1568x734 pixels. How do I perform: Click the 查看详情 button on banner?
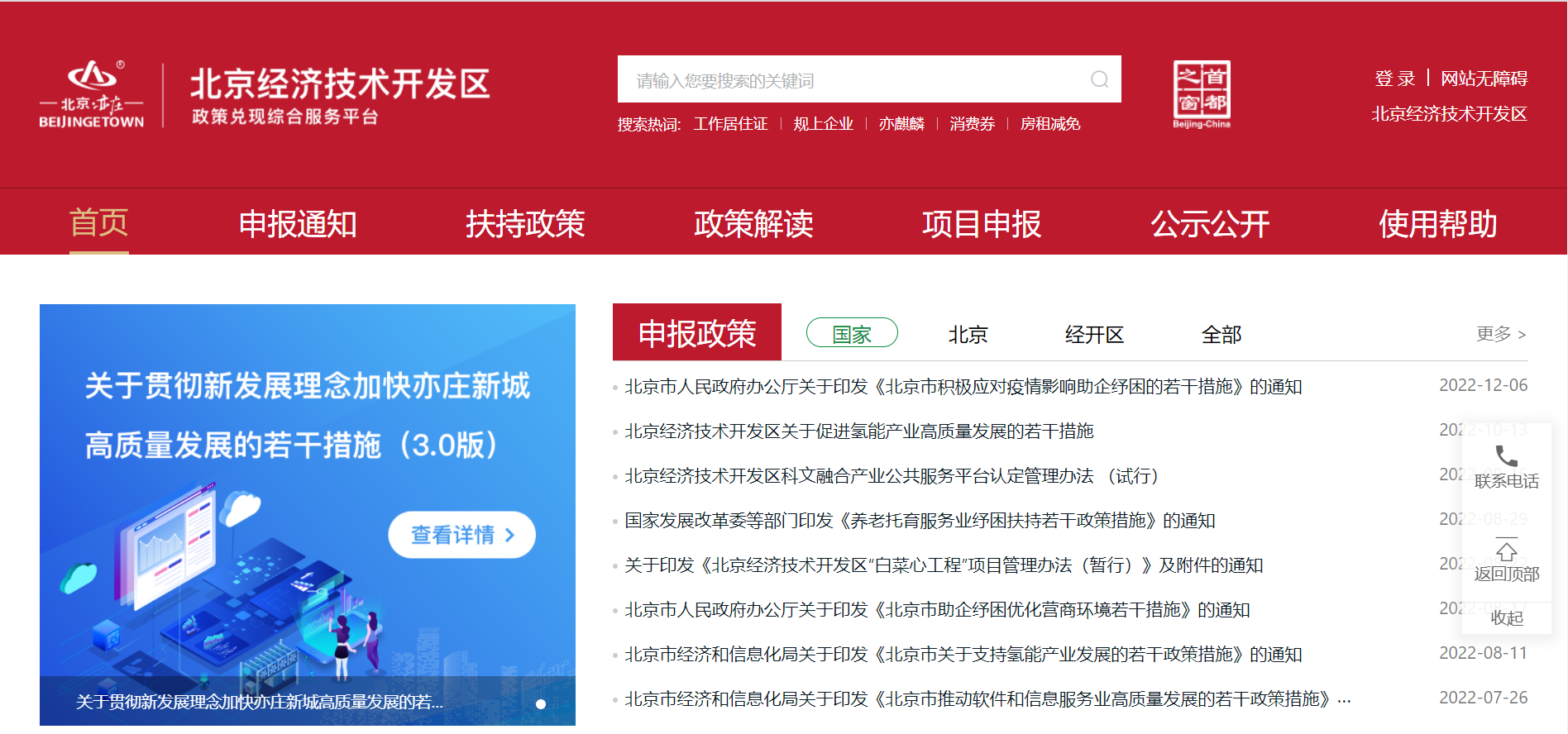tap(461, 535)
